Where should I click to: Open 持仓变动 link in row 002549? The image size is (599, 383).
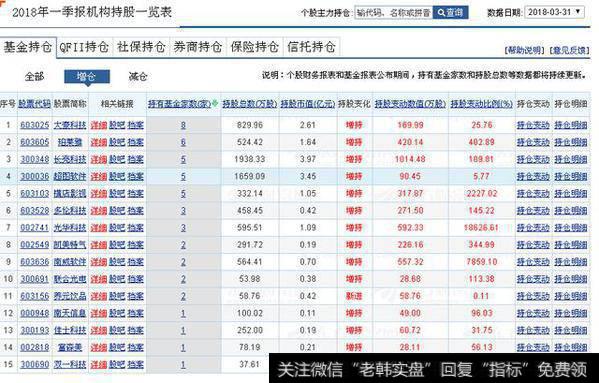[533, 245]
